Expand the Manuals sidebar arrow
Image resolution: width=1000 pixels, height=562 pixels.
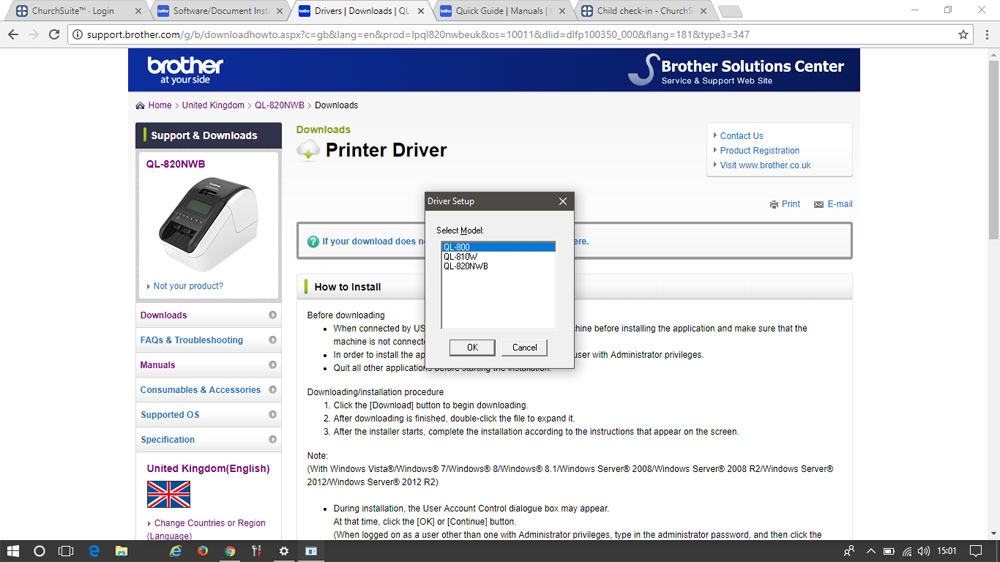click(x=272, y=365)
